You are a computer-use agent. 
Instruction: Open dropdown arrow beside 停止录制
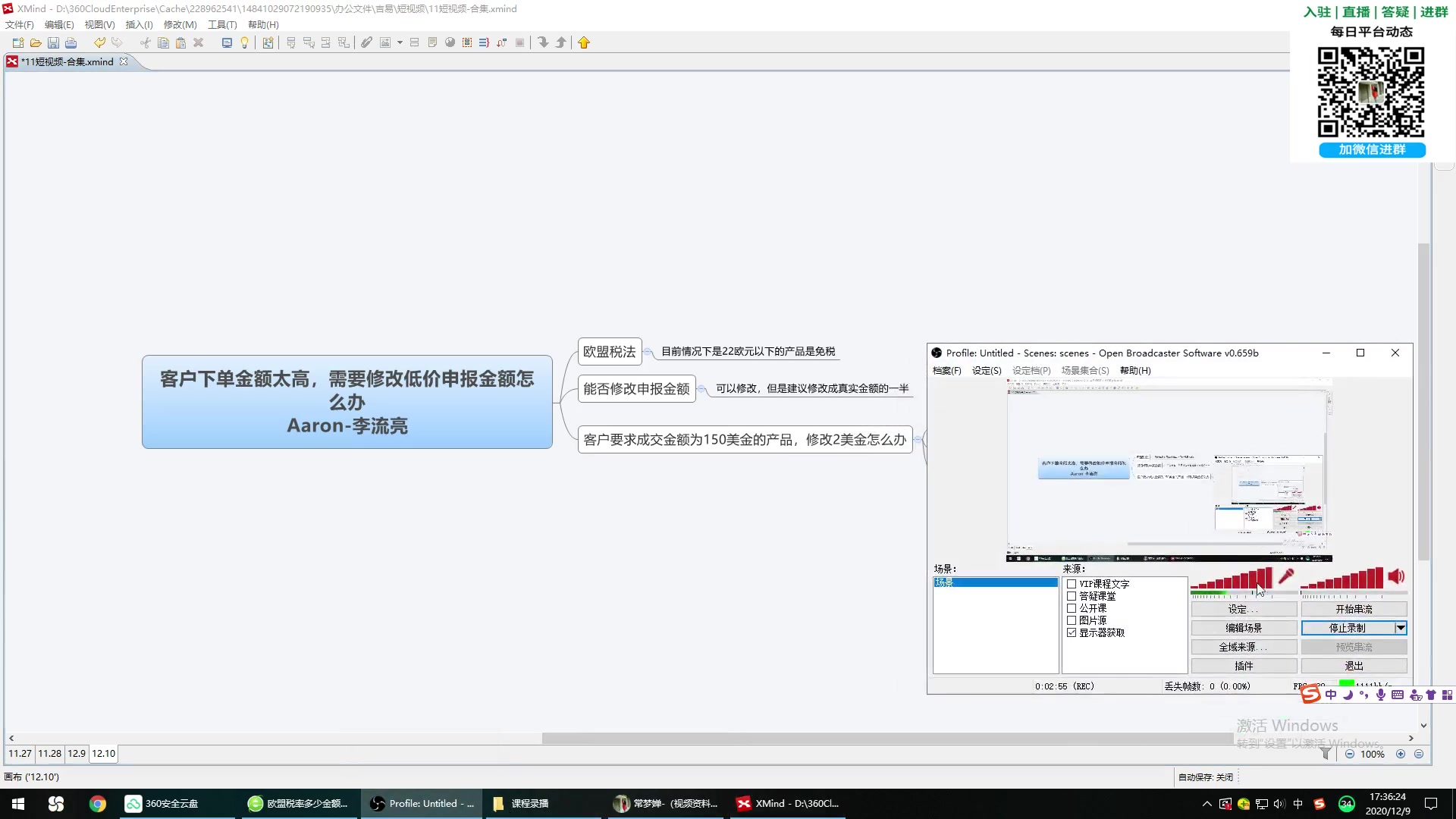(x=1401, y=628)
